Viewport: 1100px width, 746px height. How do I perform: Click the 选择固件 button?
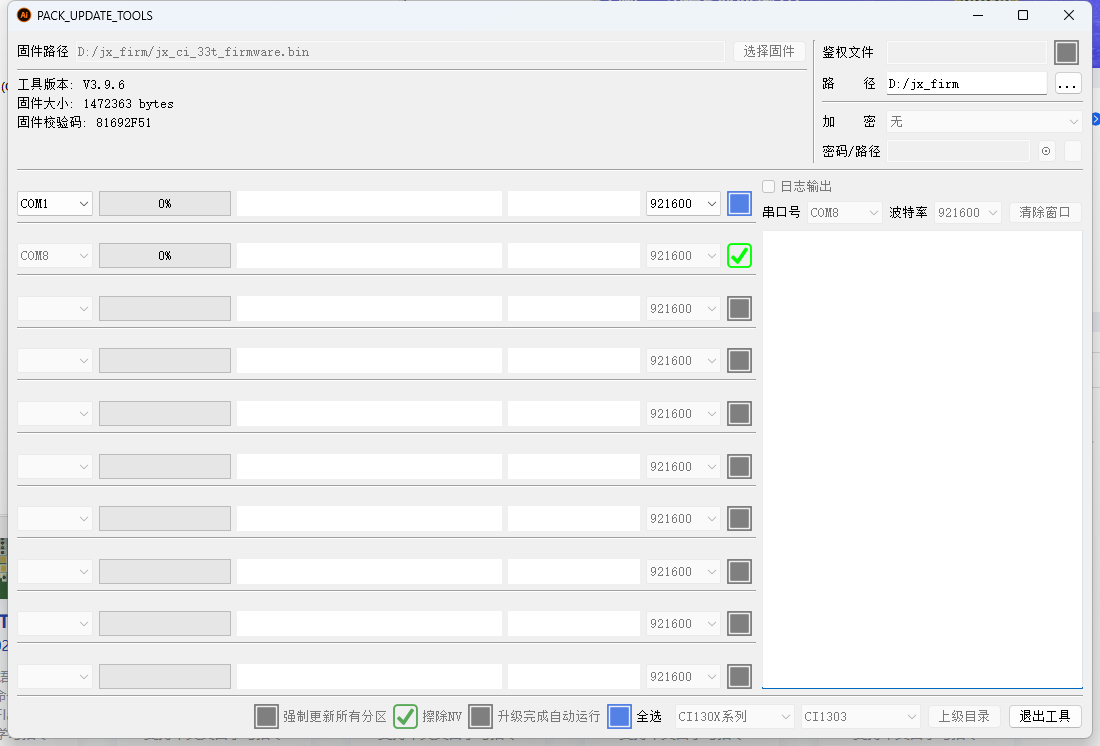pos(768,51)
